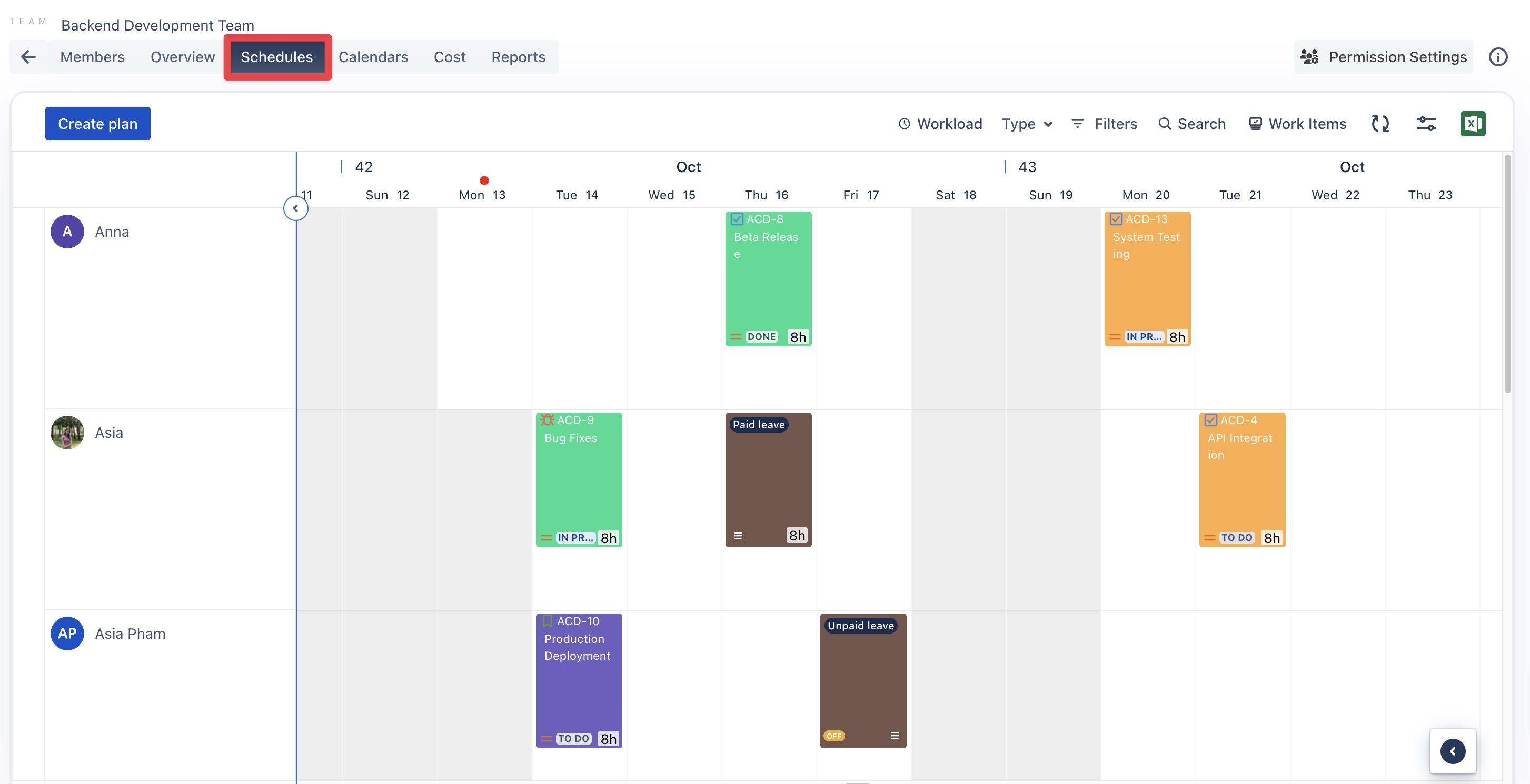Image resolution: width=1530 pixels, height=784 pixels.
Task: Click the ACD-13 System Testing checkbox icon
Action: pyautogui.click(x=1116, y=219)
